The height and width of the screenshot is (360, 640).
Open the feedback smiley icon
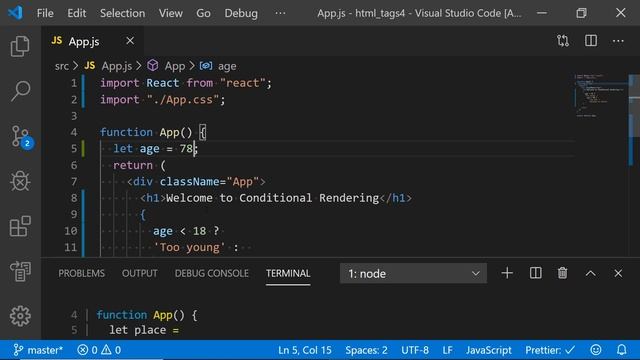[x=596, y=350]
